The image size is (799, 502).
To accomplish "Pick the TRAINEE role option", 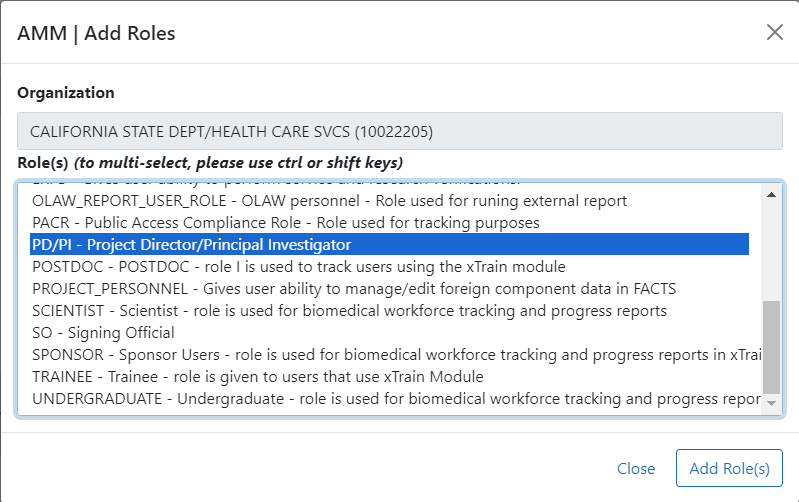I will (258, 377).
